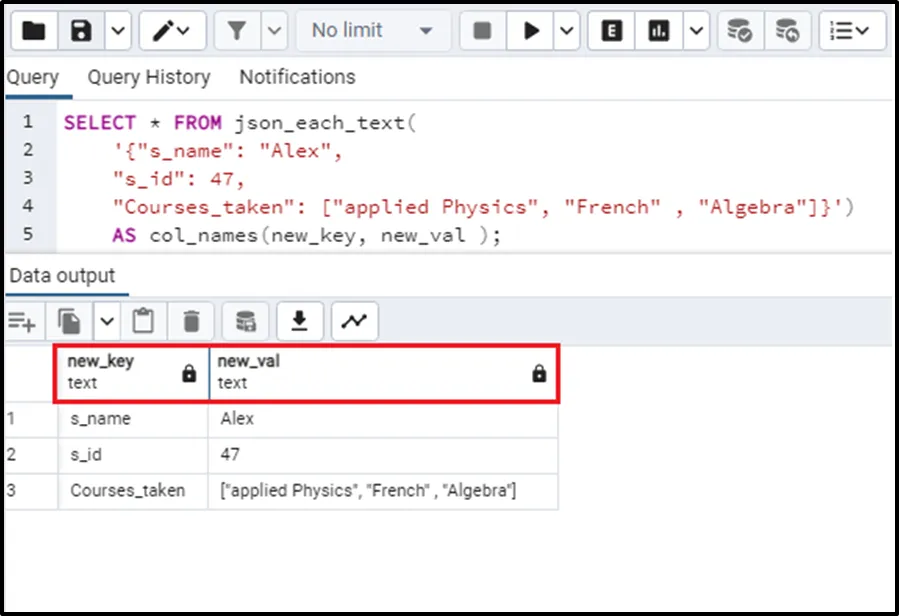Click the Commit database icon

click(x=740, y=31)
